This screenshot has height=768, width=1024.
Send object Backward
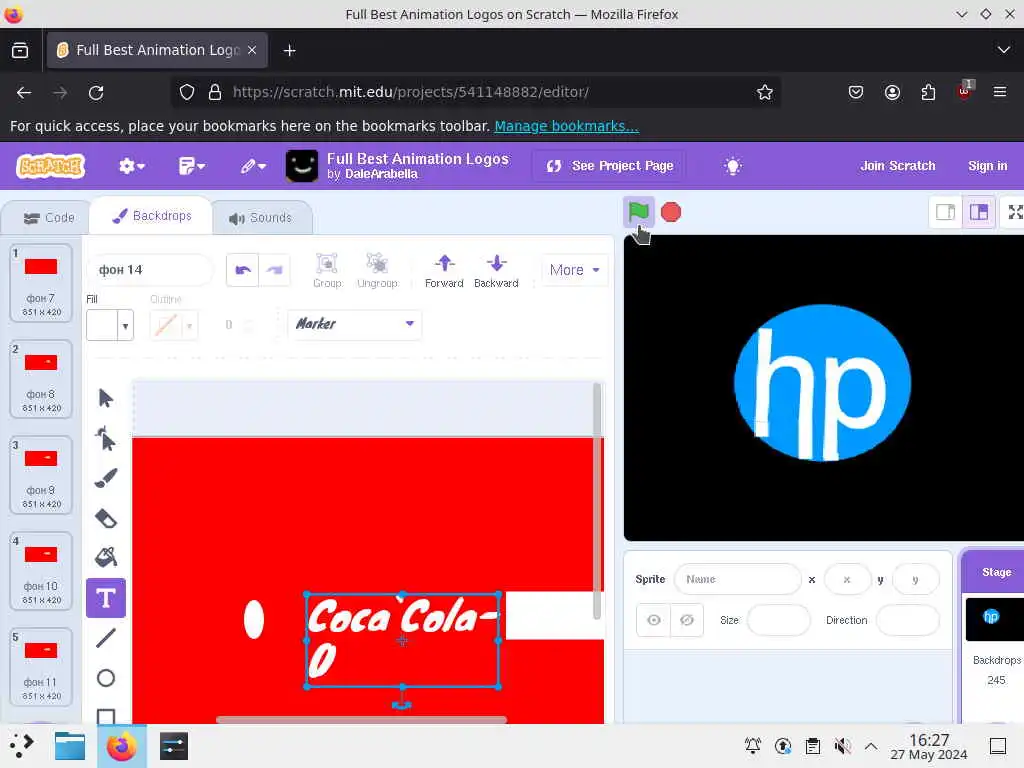496,270
